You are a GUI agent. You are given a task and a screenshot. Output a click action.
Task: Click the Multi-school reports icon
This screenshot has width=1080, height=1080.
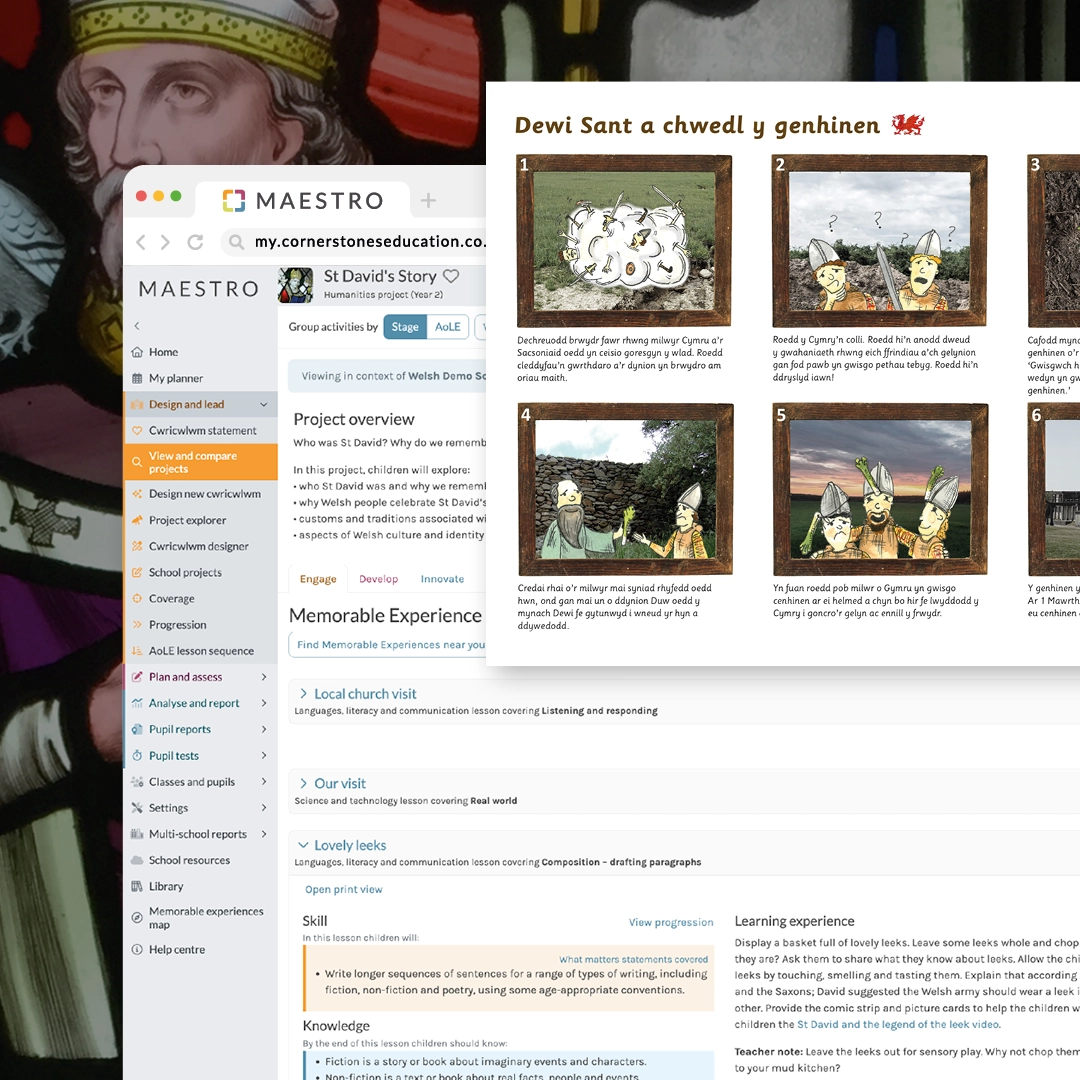pyautogui.click(x=137, y=834)
